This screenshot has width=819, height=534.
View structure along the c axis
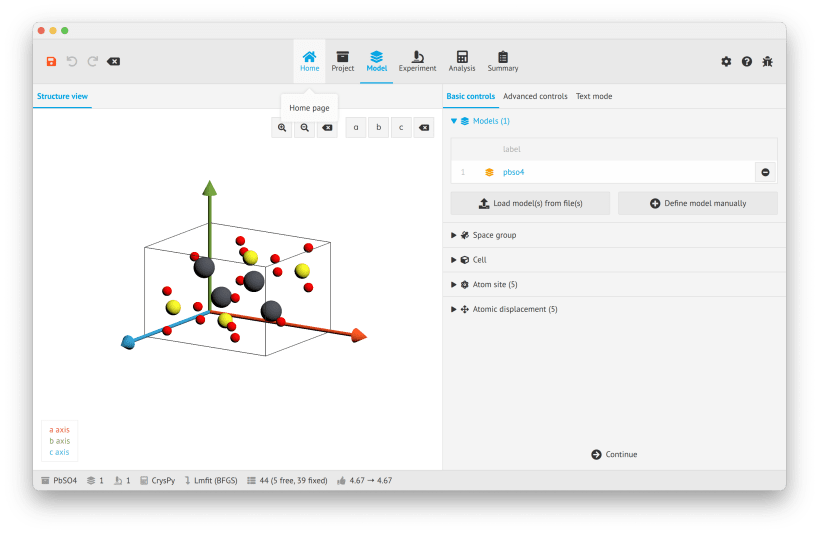pyautogui.click(x=401, y=127)
